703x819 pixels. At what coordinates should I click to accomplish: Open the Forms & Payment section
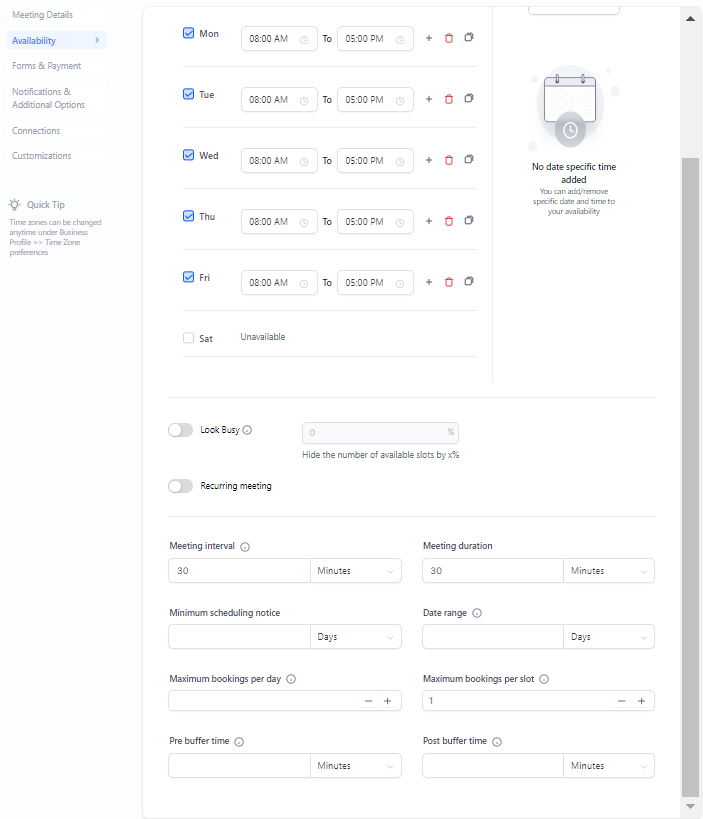(x=46, y=66)
